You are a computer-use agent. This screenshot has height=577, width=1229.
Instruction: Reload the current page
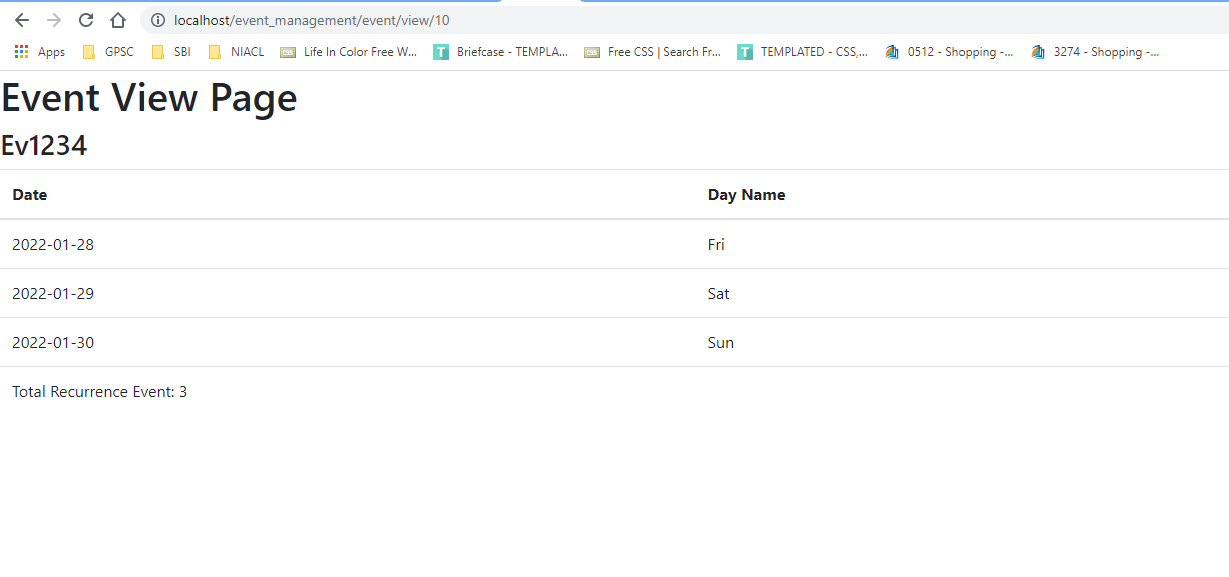[x=86, y=20]
